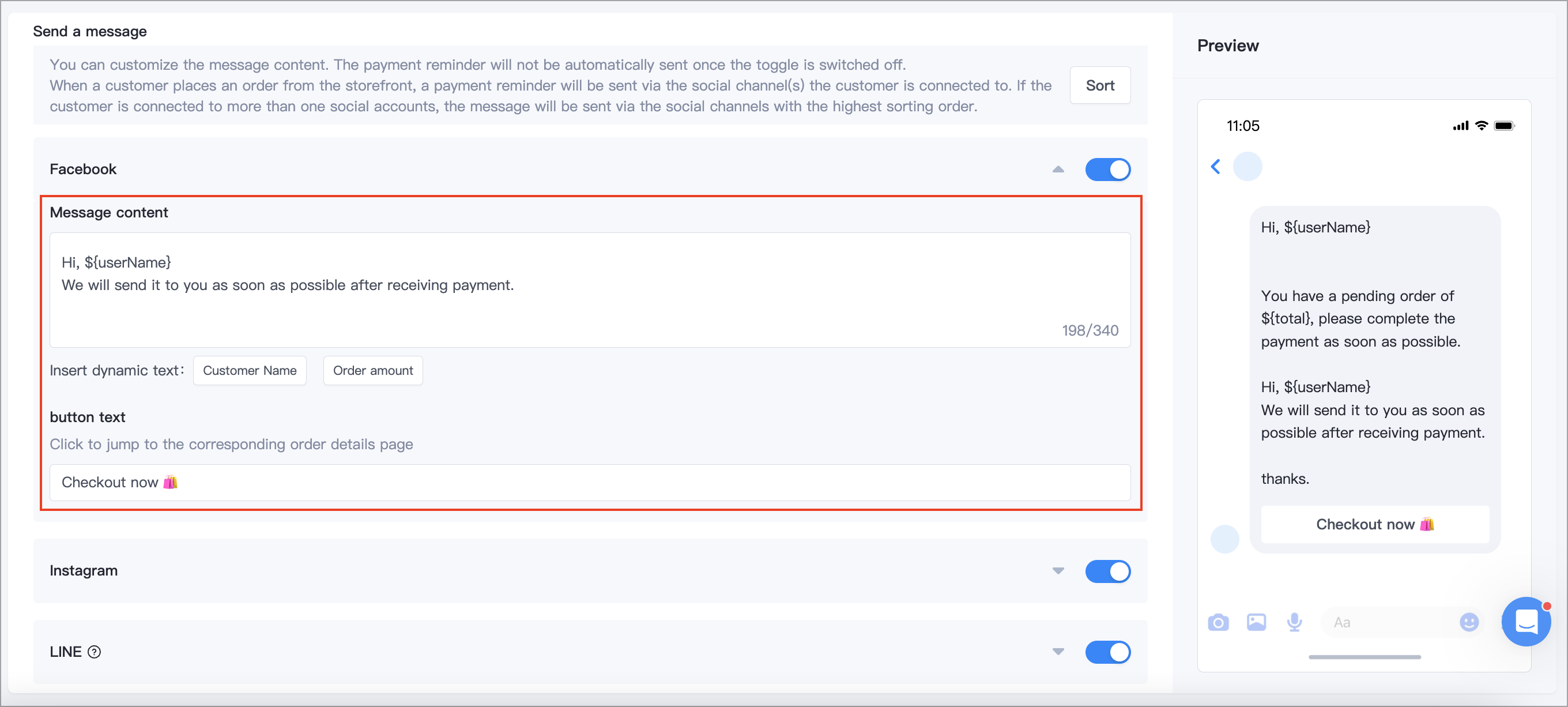Click the Sort button
Screen dimensions: 1568x707
coord(1100,86)
